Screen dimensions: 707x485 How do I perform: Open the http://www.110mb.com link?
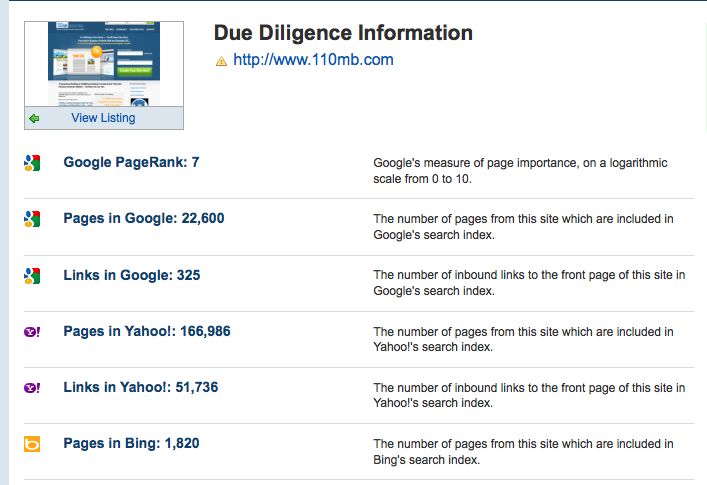[x=313, y=59]
